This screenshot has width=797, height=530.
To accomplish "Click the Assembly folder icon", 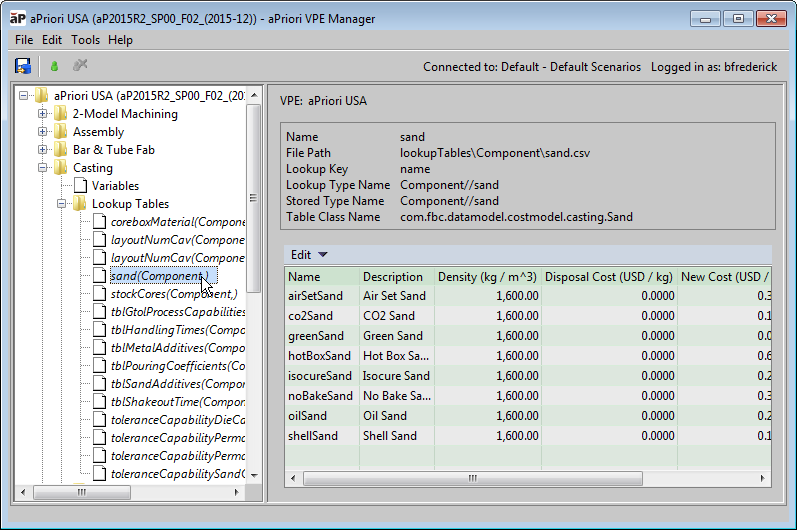I will [61, 132].
